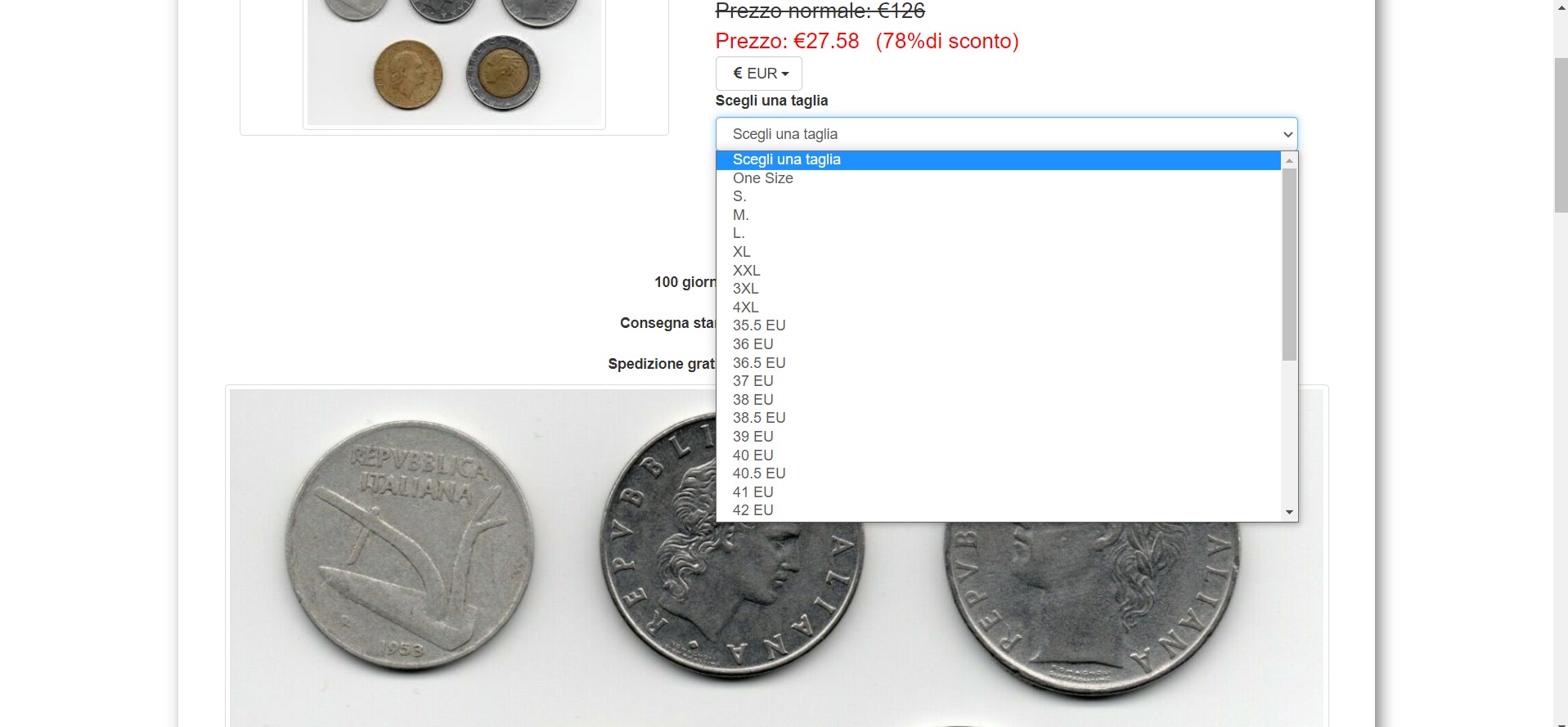Pick the XL size option
1568x727 pixels.
click(x=998, y=252)
